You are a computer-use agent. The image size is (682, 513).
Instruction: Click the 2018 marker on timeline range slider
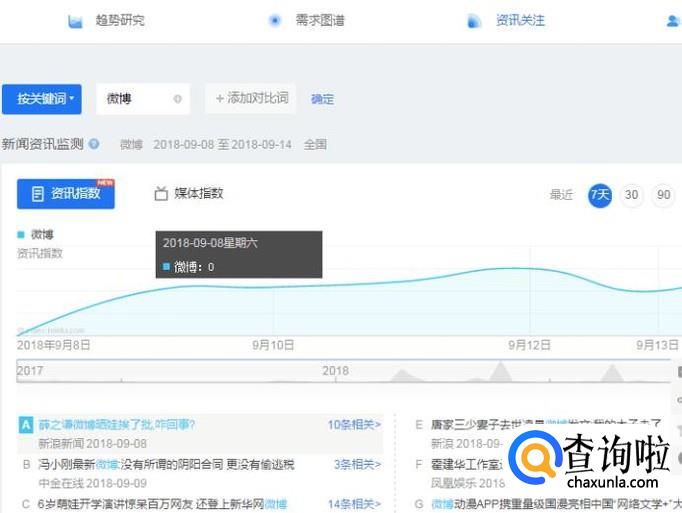tap(335, 371)
